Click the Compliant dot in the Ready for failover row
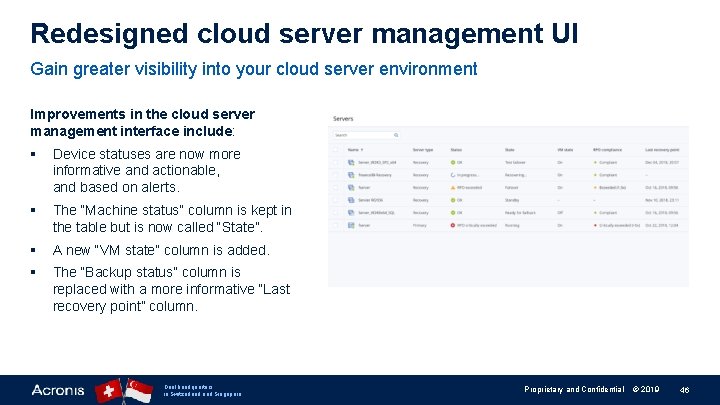The image size is (720, 405). click(596, 213)
